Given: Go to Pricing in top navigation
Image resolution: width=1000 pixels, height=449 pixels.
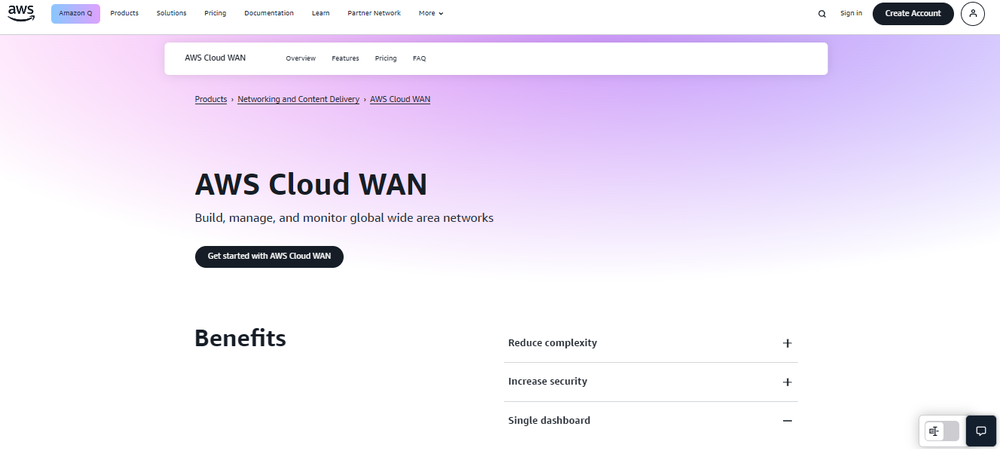Looking at the screenshot, I should point(215,13).
